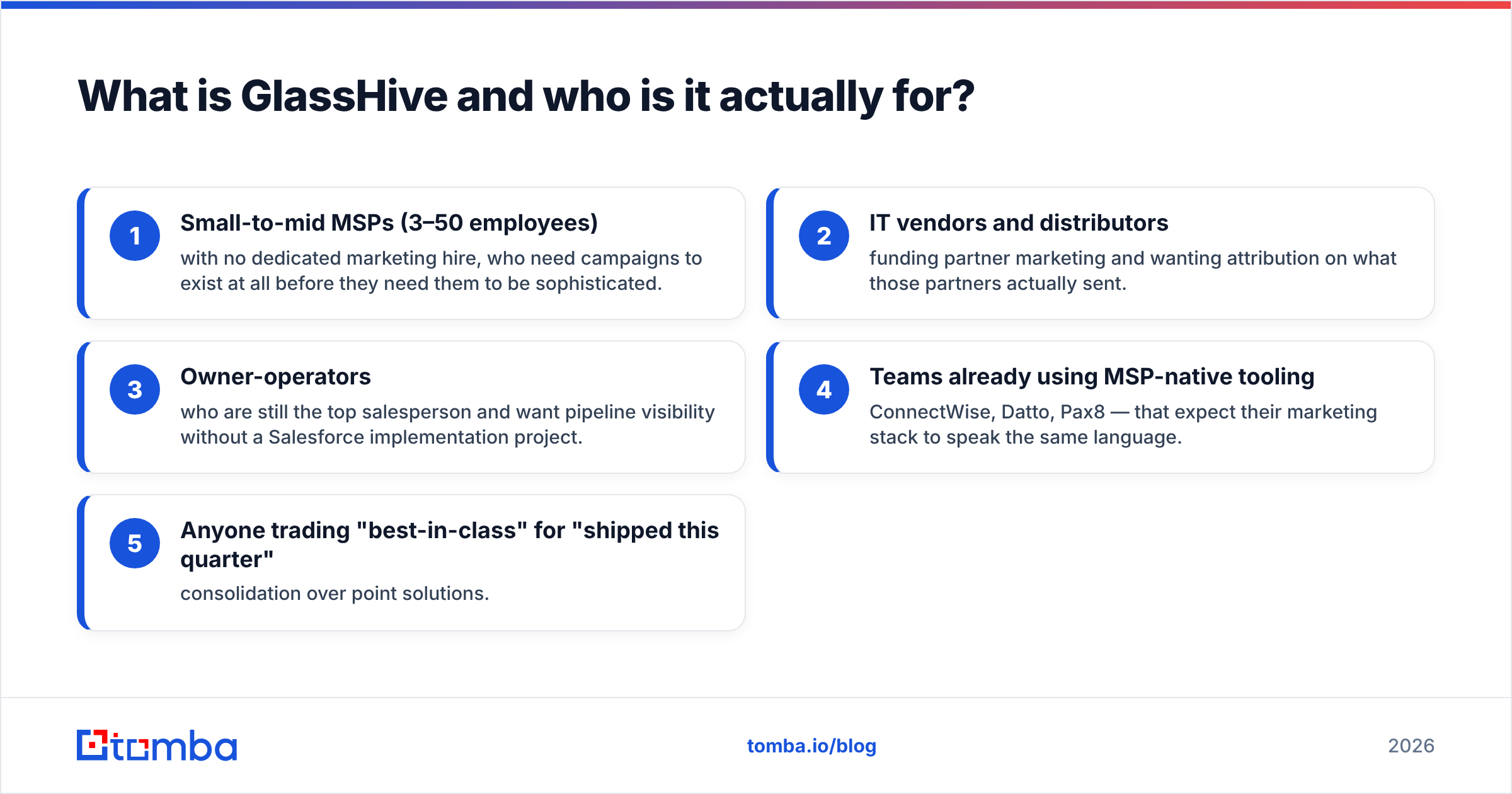Select the heading "What is GlassHive and who is it actually for?"

point(526,96)
